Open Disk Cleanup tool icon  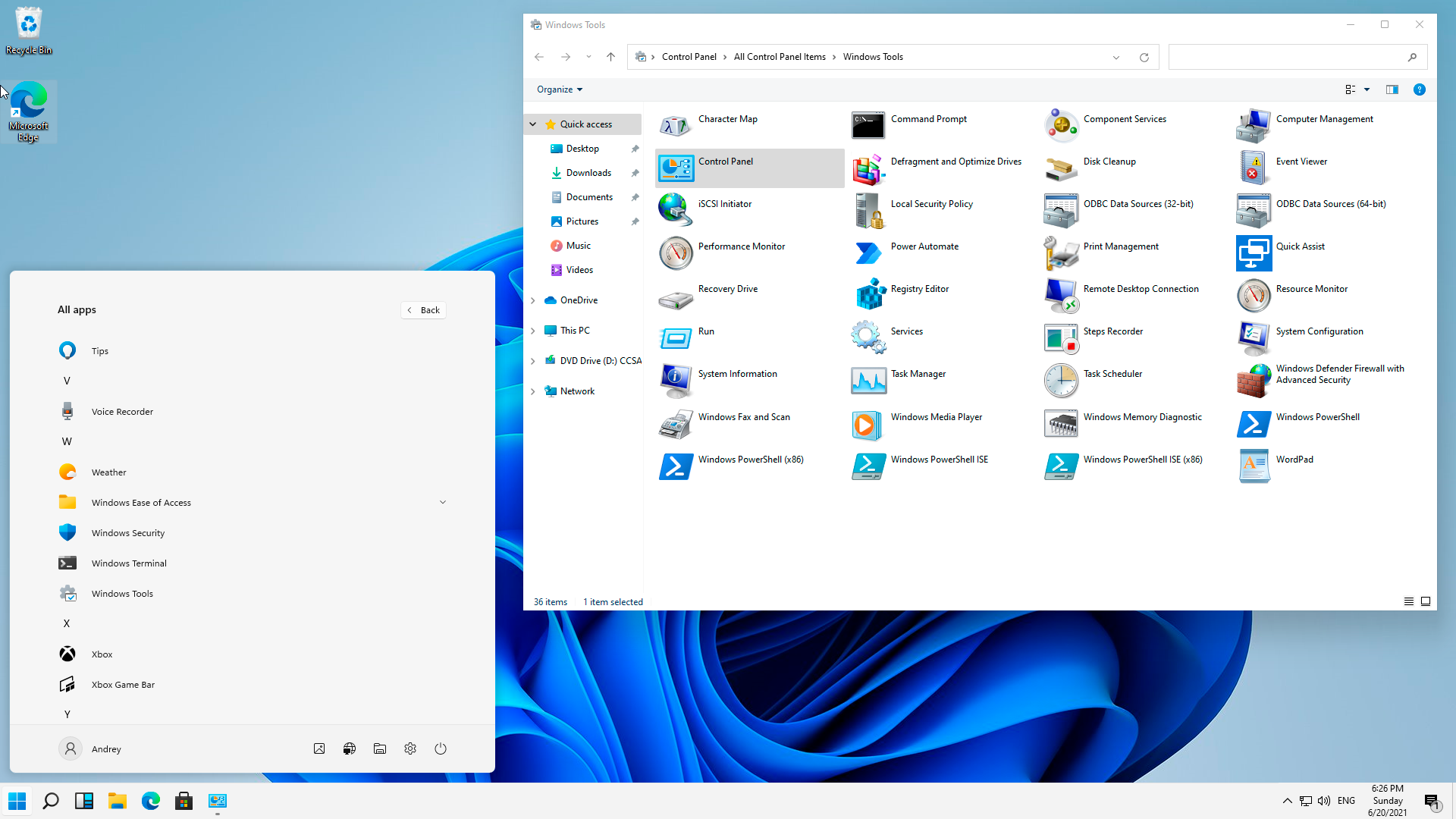point(1061,168)
